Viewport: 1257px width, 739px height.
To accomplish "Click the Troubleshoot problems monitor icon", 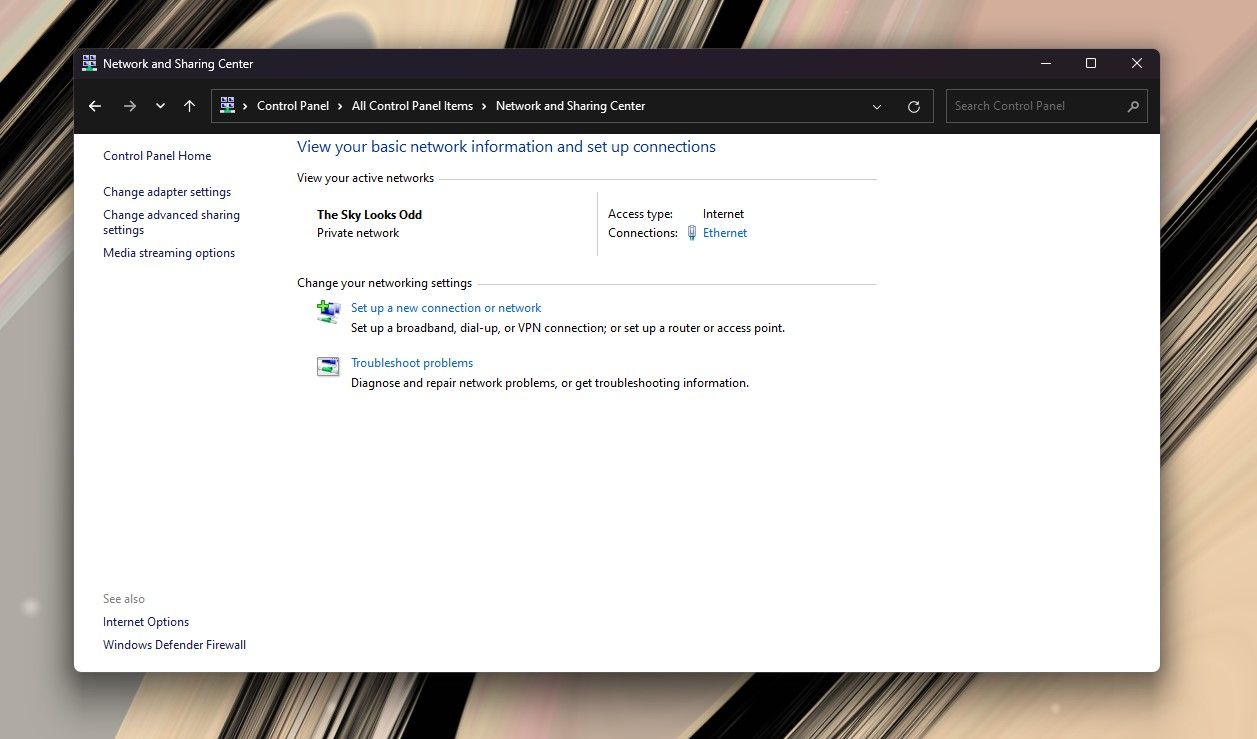I will (328, 367).
